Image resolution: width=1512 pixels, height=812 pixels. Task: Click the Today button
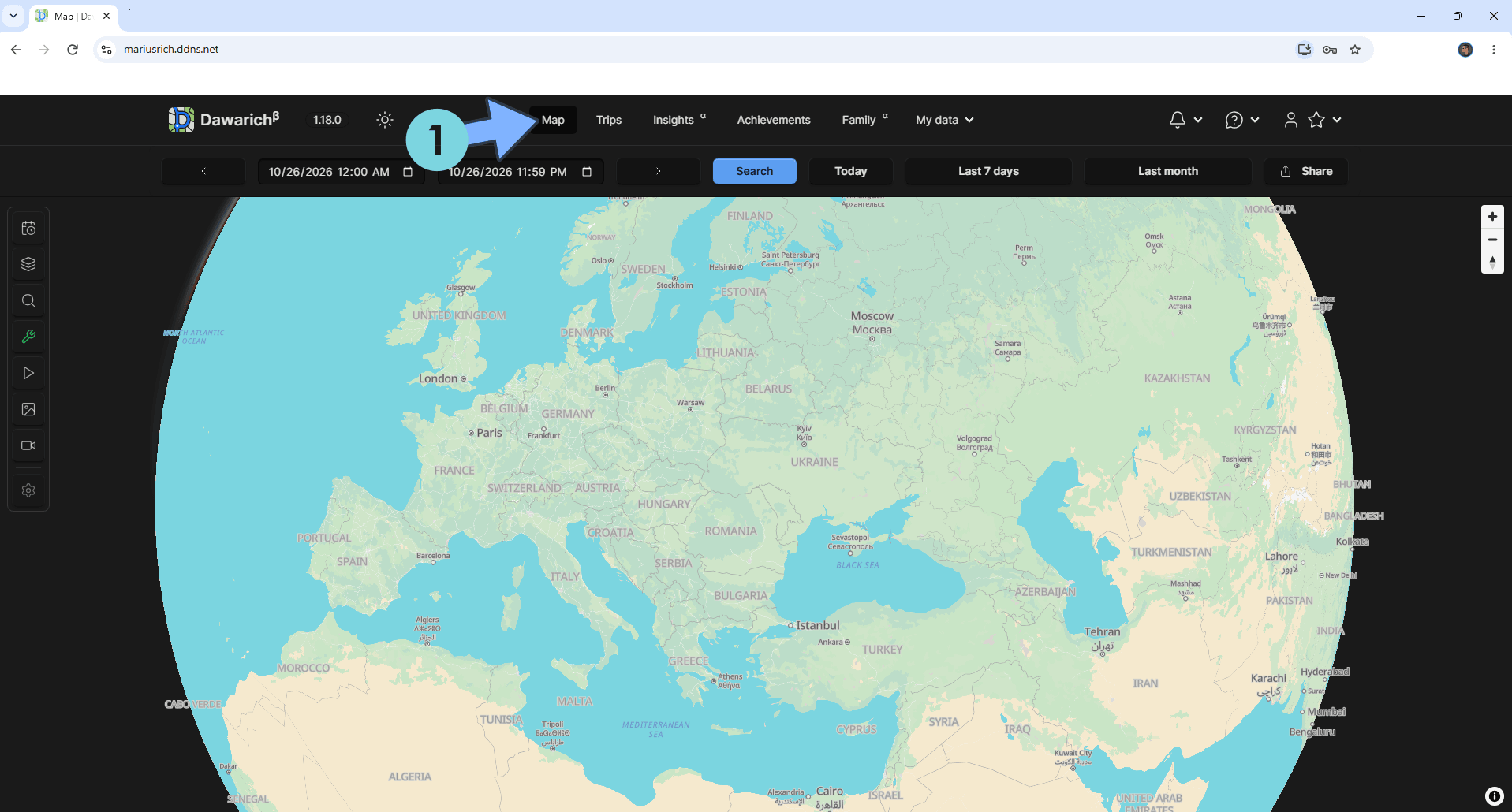(x=851, y=171)
